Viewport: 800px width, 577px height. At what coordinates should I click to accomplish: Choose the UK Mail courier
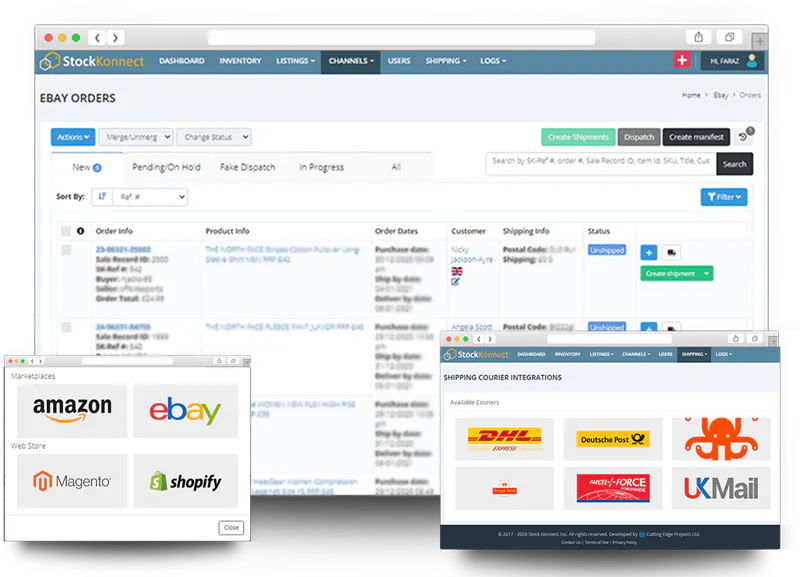click(721, 488)
